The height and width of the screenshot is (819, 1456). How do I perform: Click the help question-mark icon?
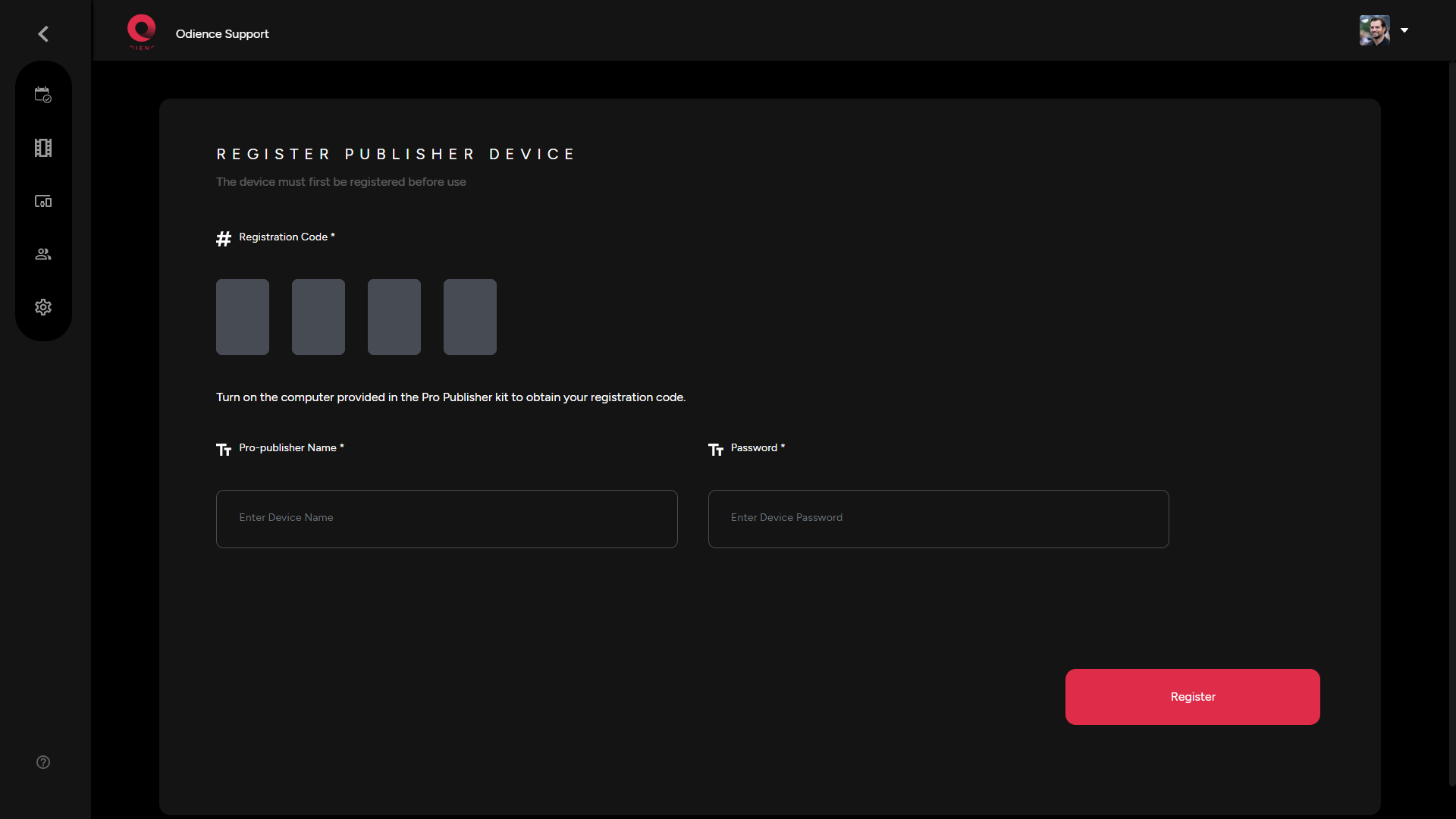pyautogui.click(x=43, y=762)
